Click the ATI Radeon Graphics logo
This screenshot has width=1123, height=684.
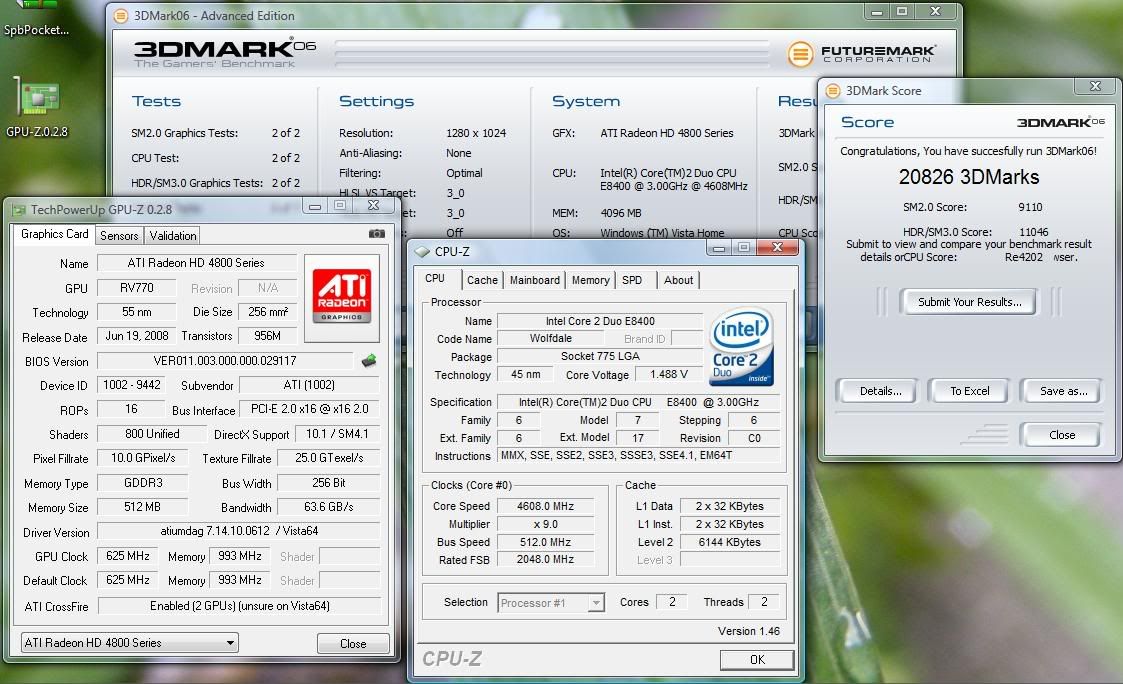click(x=342, y=296)
